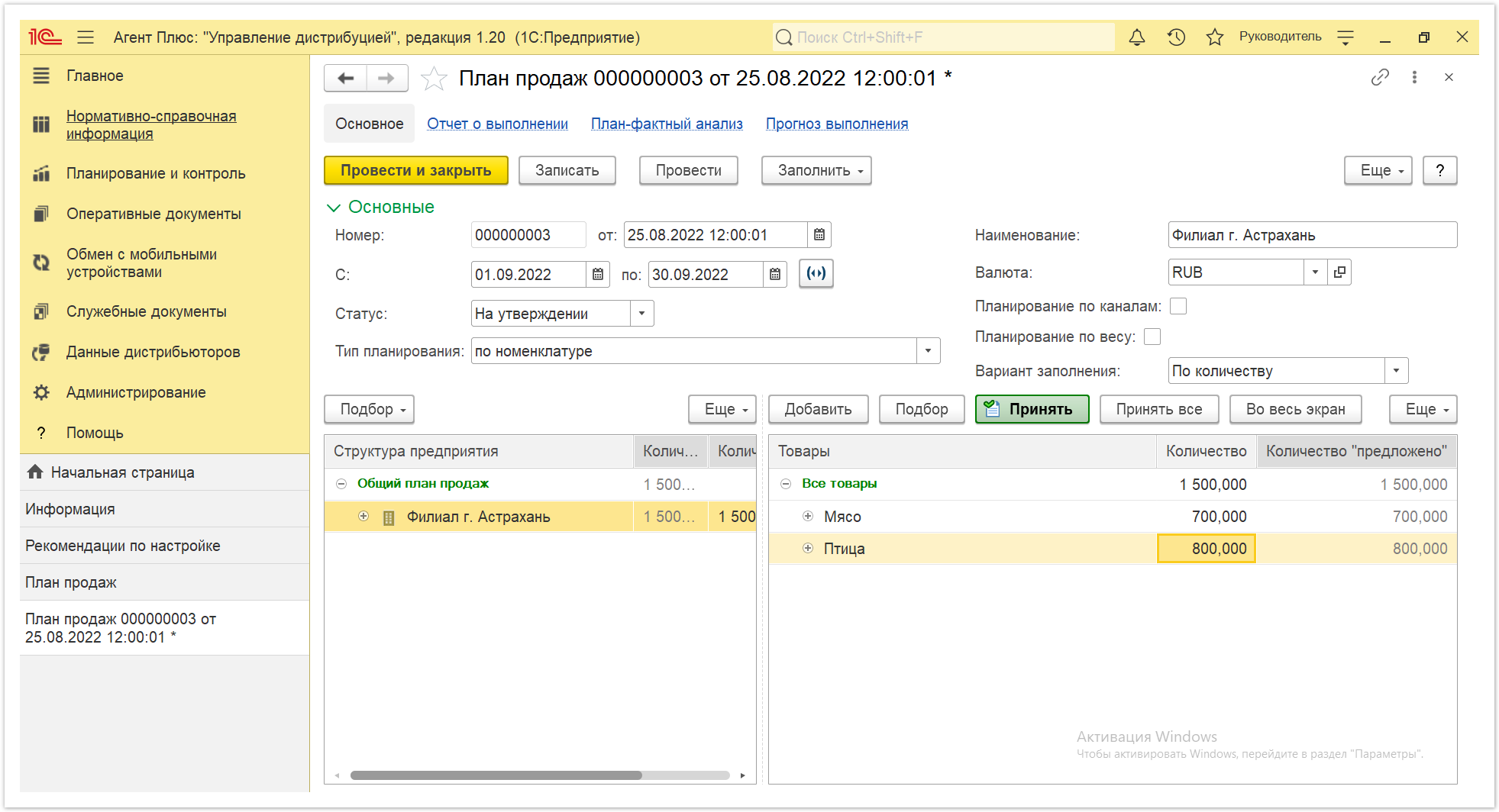
Task: Click the horizontal scrollbar in structure table
Action: (496, 775)
